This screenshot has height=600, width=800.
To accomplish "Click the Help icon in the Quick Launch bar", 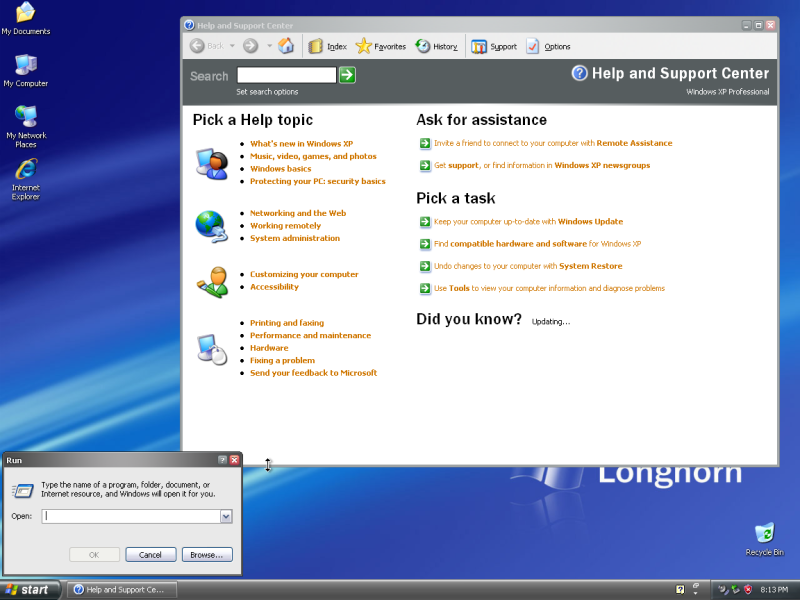I will (x=678, y=589).
